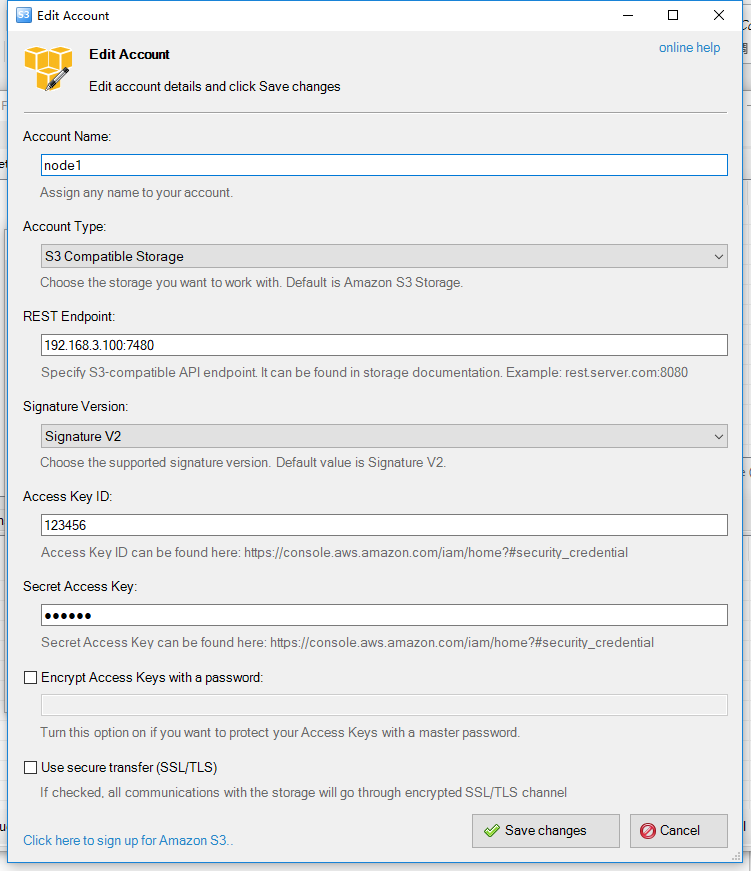The width and height of the screenshot is (751, 871).
Task: Maximize the Edit Account window
Action: pos(673,15)
